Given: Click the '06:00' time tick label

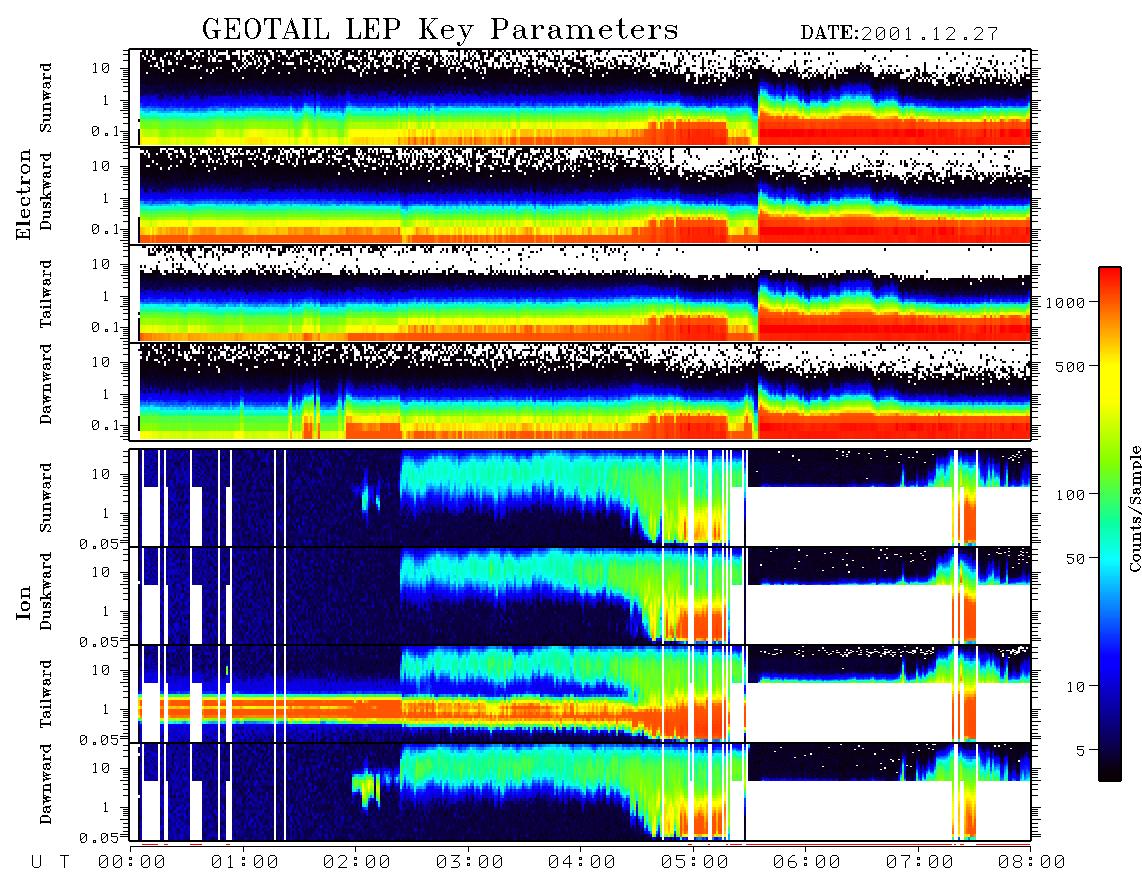Looking at the screenshot, I should point(807,863).
